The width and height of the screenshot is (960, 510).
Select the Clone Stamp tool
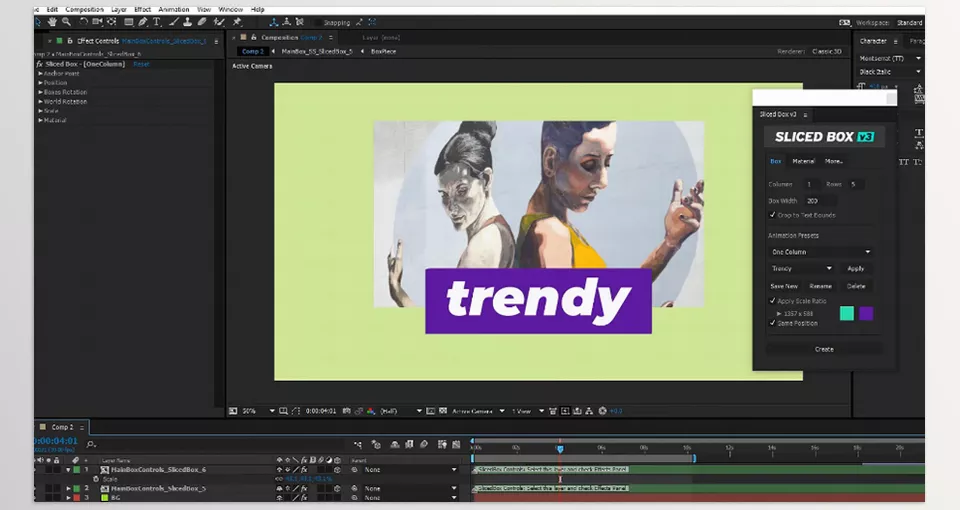(187, 21)
